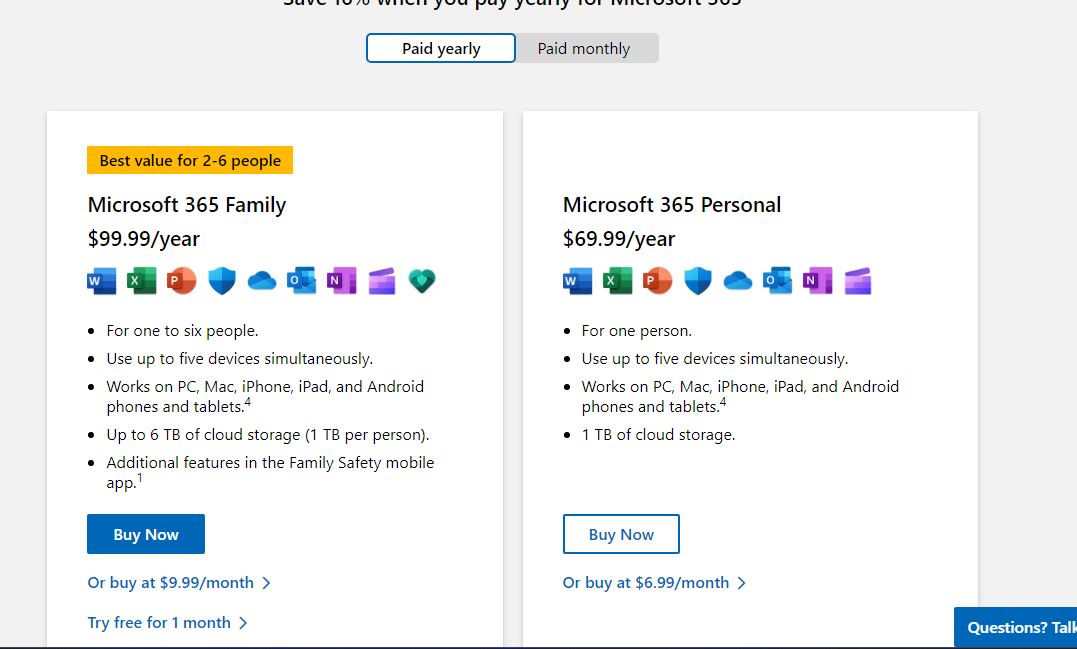Expand 'Or buy at $9.99/month' chevron
The width and height of the screenshot is (1077, 649).
pos(180,582)
